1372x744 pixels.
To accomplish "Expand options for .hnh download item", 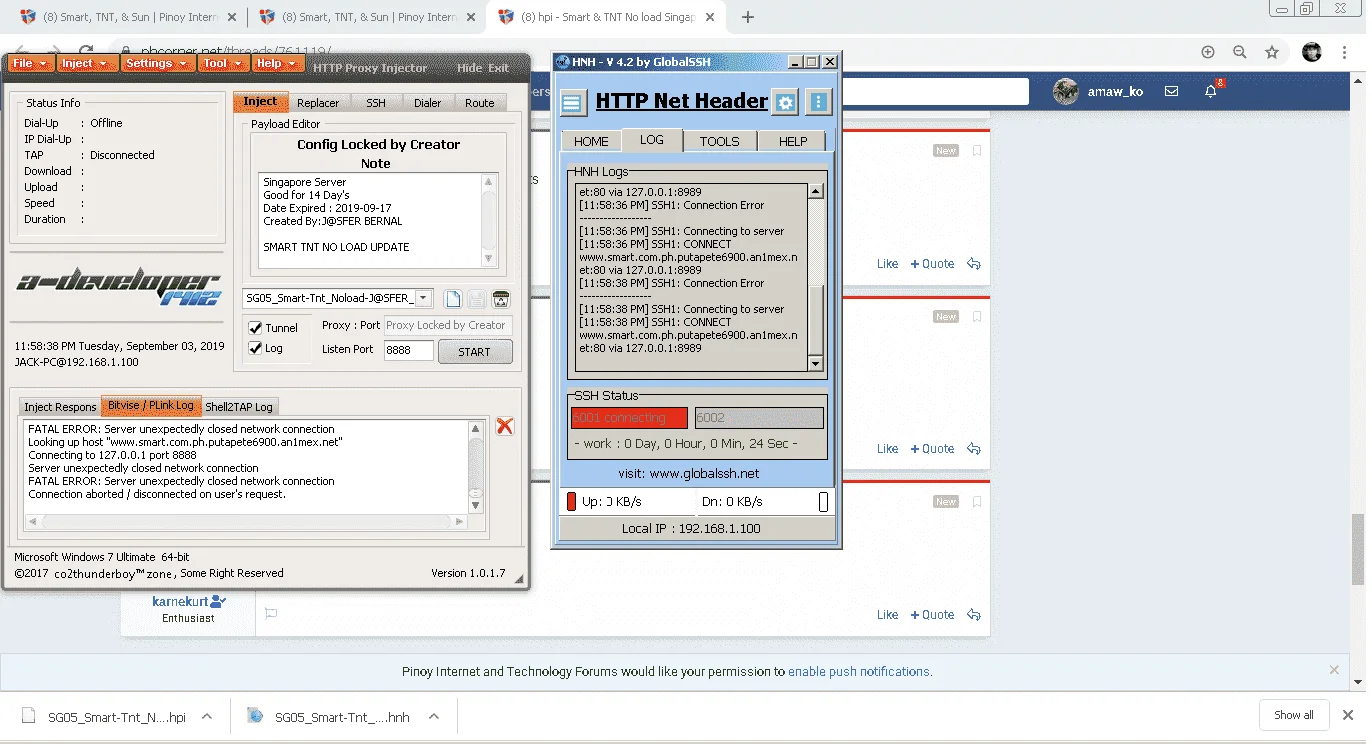I will pyautogui.click(x=434, y=716).
